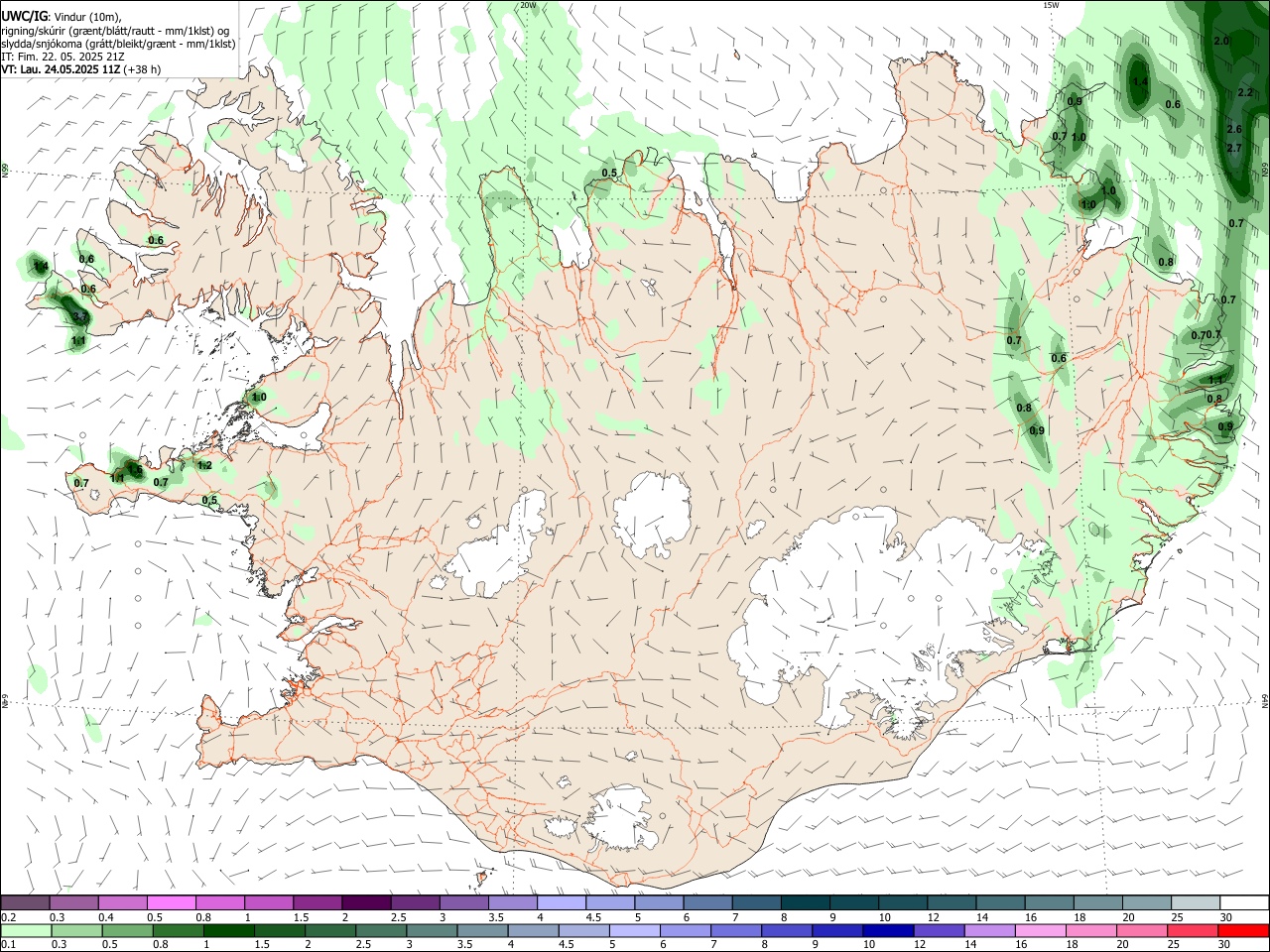1270x952 pixels.
Task: Click the '1.2' precipitation value in west Iceland
Action: coord(205,465)
